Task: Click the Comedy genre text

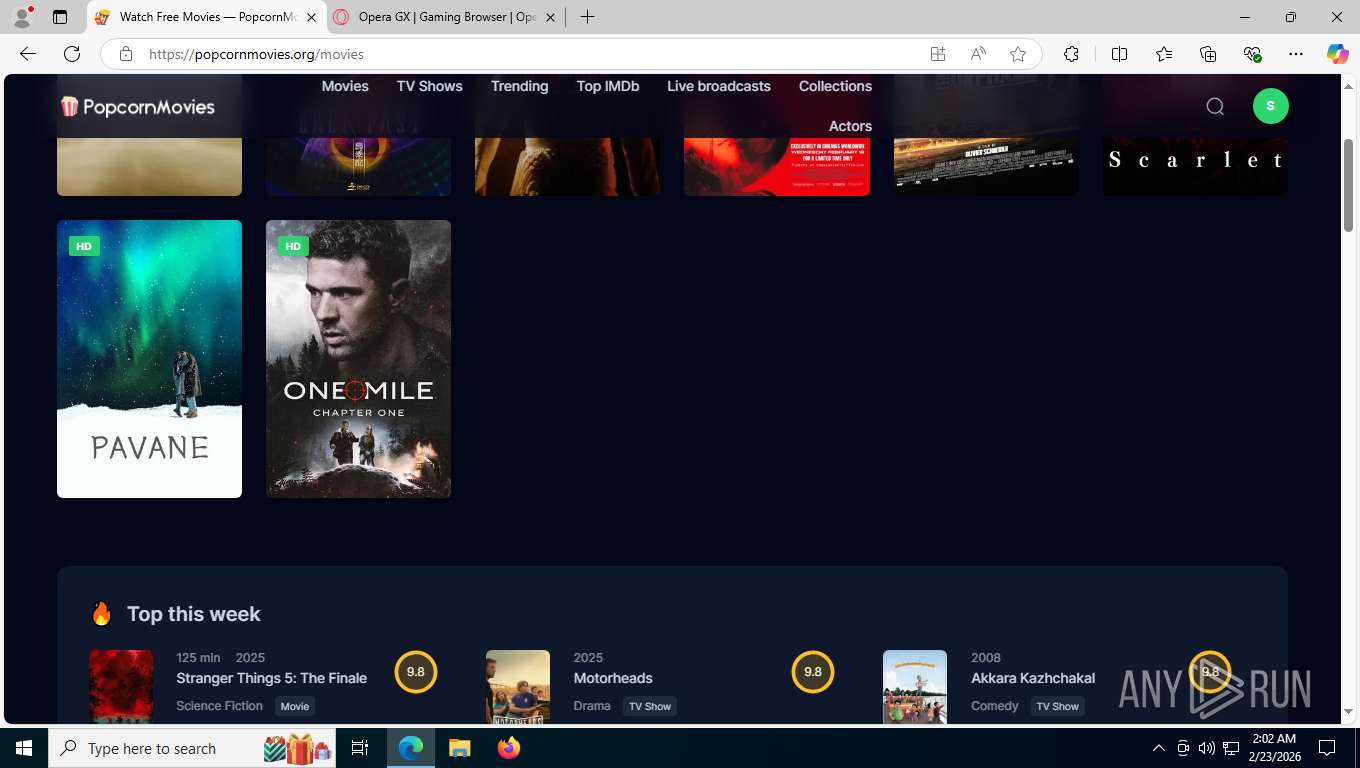Action: [x=995, y=706]
